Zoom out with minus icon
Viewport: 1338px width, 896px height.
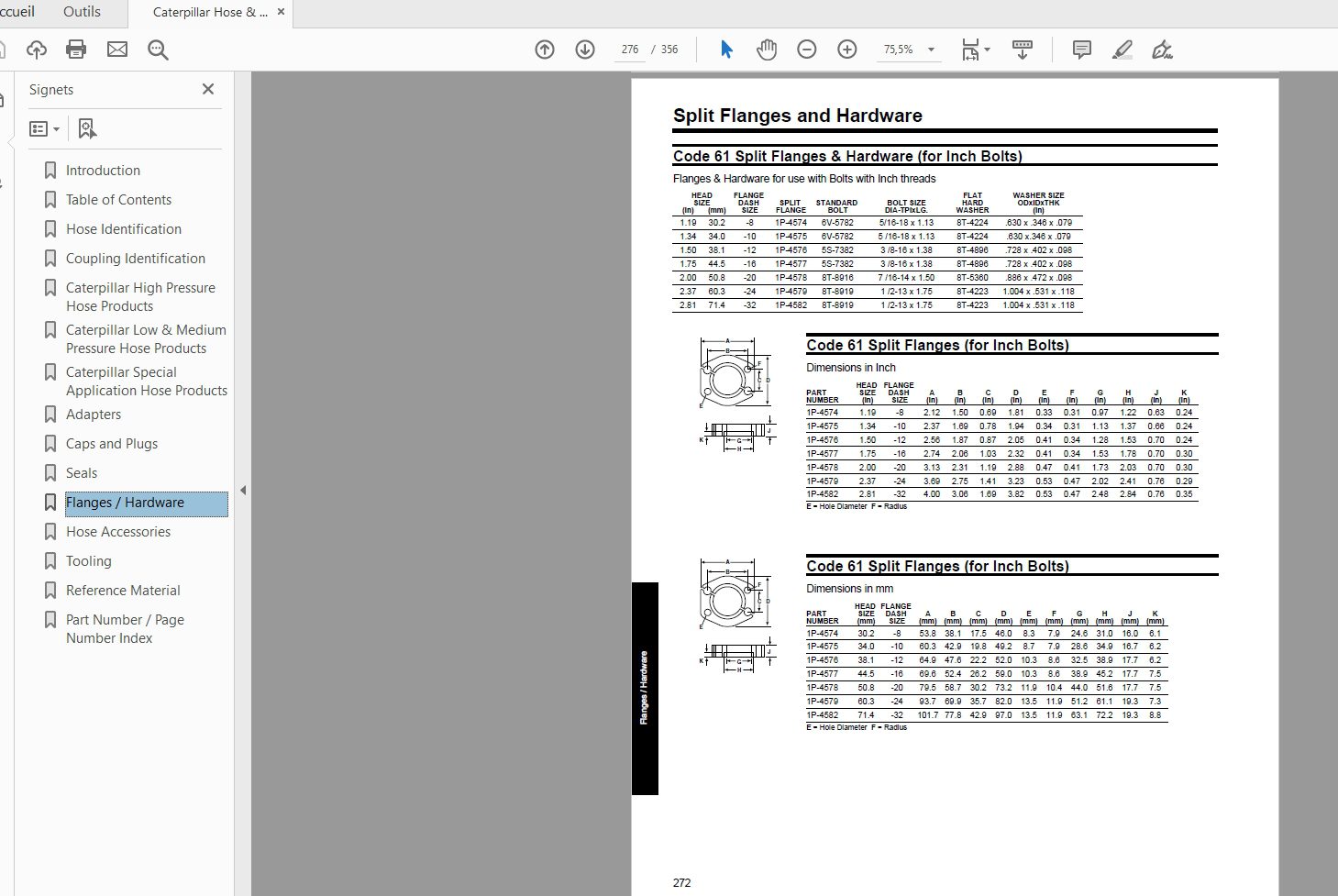(807, 50)
